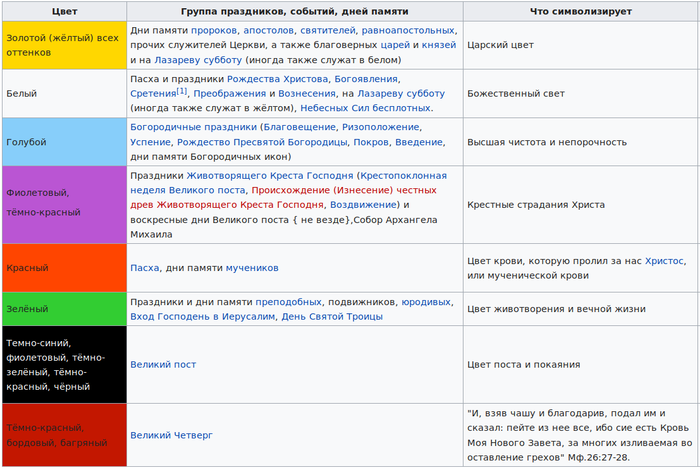Click the «Великий Четверг» link
The image size is (700, 470).
[x=171, y=436]
